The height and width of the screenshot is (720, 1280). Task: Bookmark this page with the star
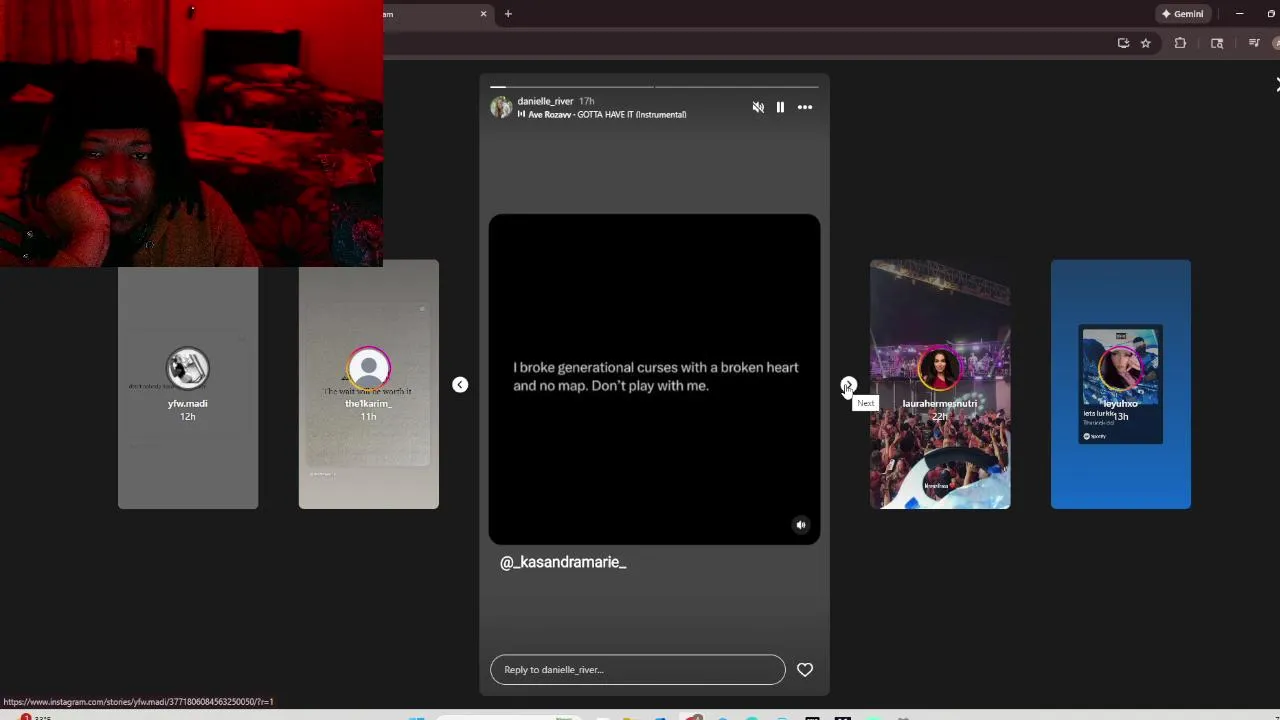click(1146, 43)
